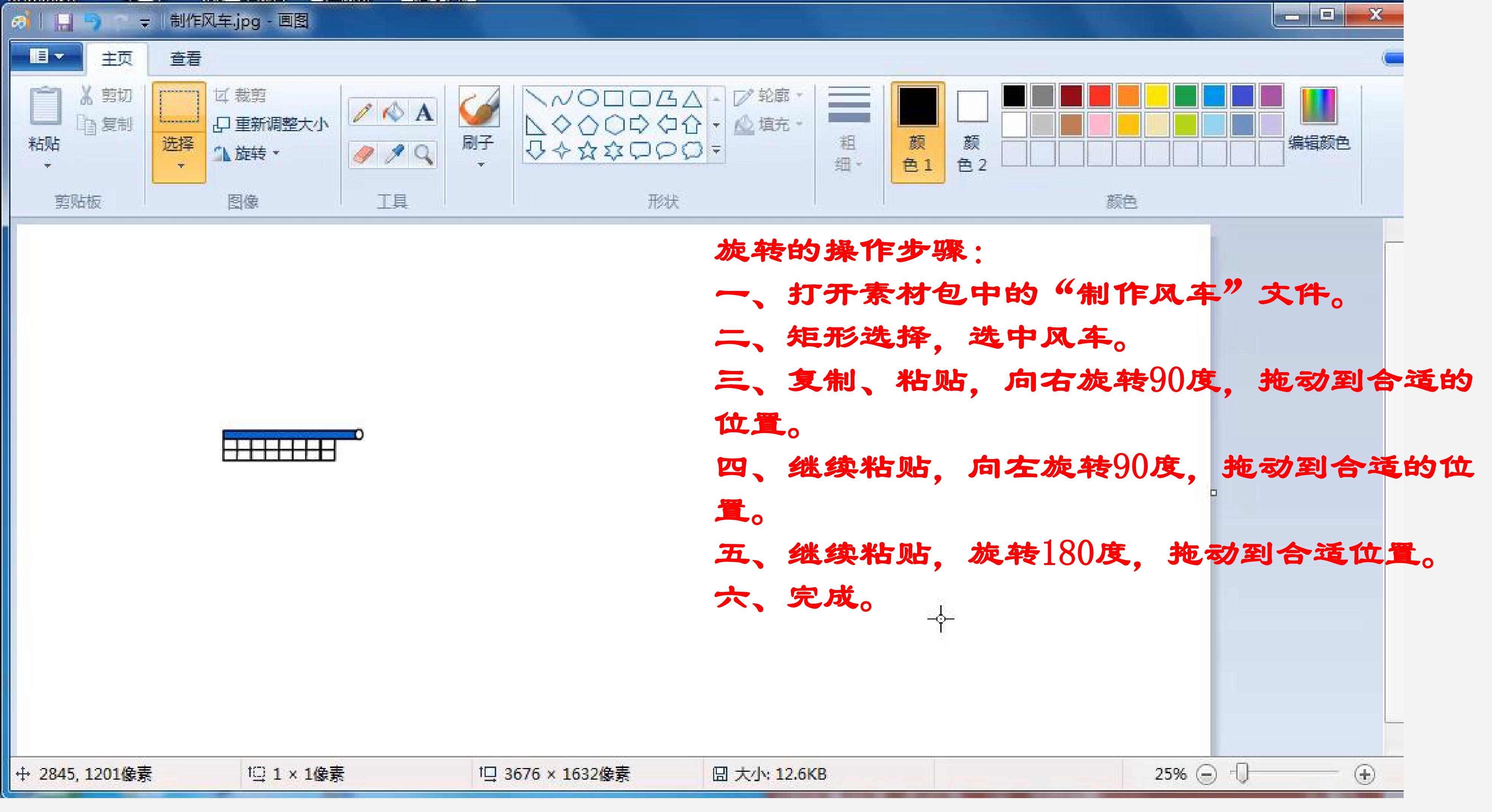Select the Pencil tool
This screenshot has height=812, width=1492.
(363, 112)
